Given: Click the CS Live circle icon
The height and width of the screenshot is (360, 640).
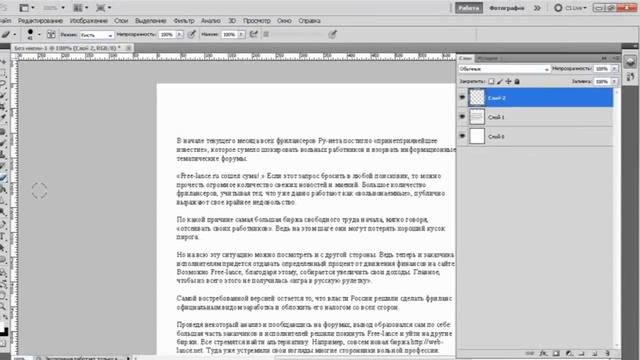Looking at the screenshot, I should pos(558,8).
